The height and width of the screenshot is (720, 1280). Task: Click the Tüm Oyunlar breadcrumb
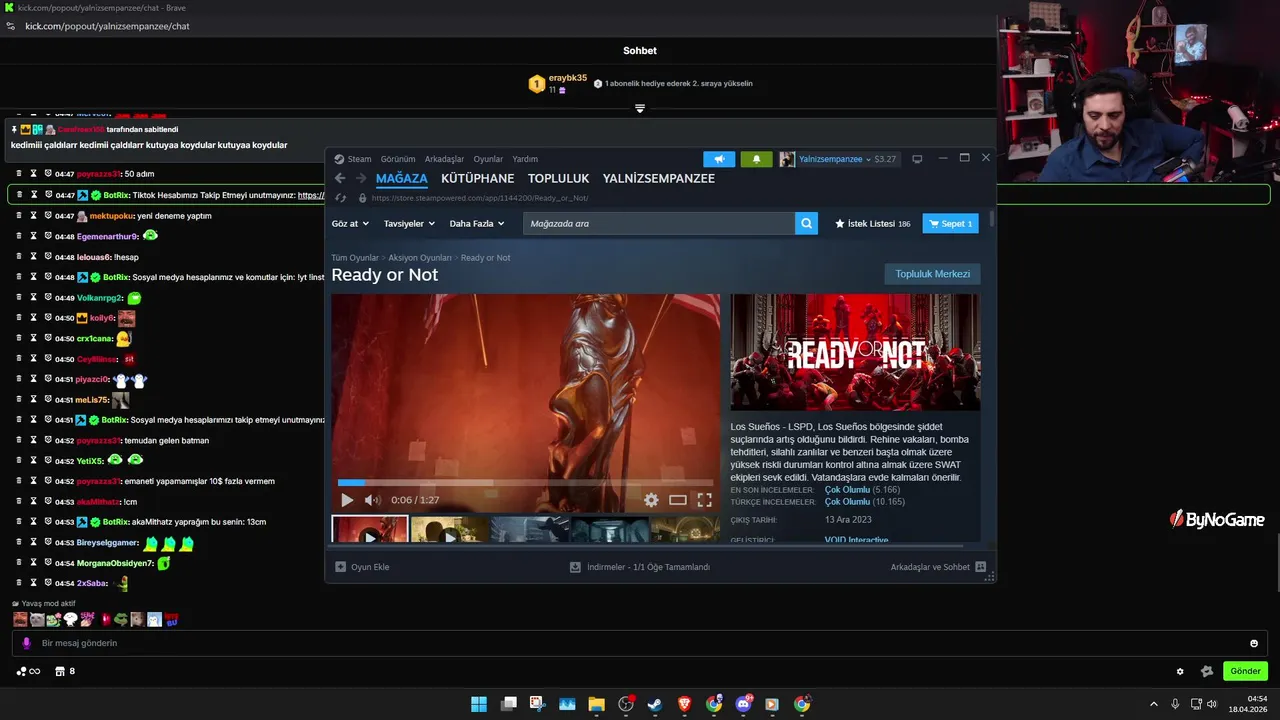point(355,258)
